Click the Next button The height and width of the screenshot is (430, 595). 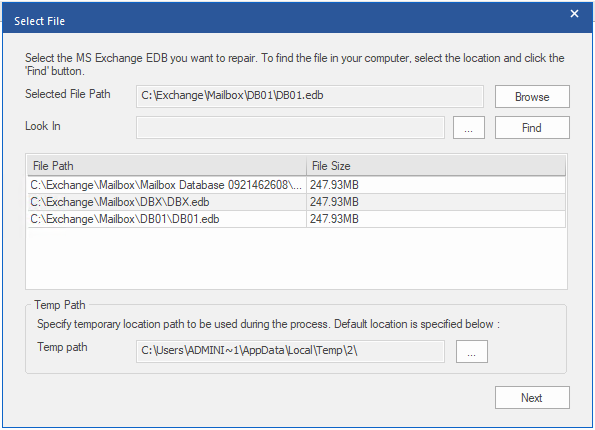[x=532, y=397]
